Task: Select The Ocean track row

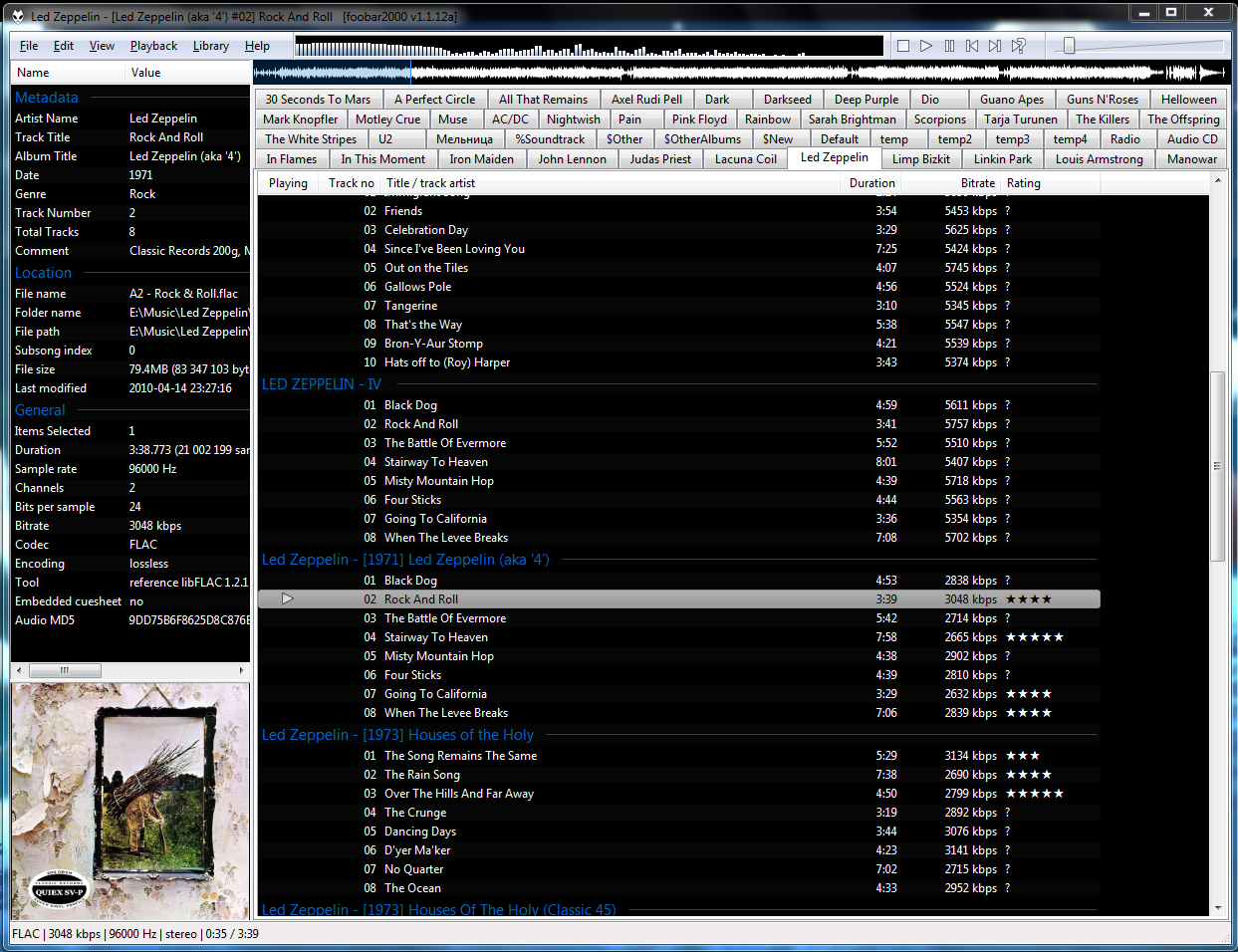Action: [679, 888]
